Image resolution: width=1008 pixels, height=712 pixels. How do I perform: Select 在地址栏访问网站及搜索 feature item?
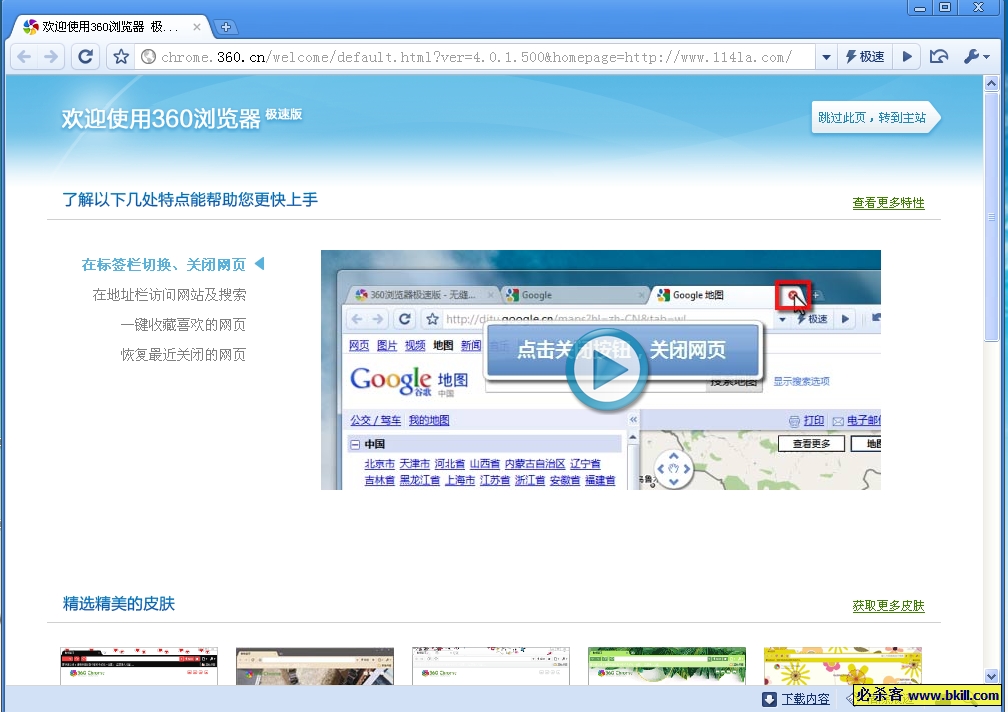(x=169, y=295)
